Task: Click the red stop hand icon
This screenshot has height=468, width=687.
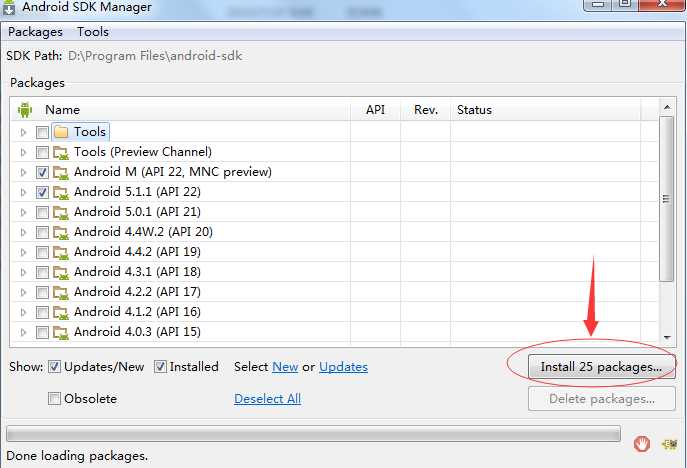Action: tap(642, 444)
